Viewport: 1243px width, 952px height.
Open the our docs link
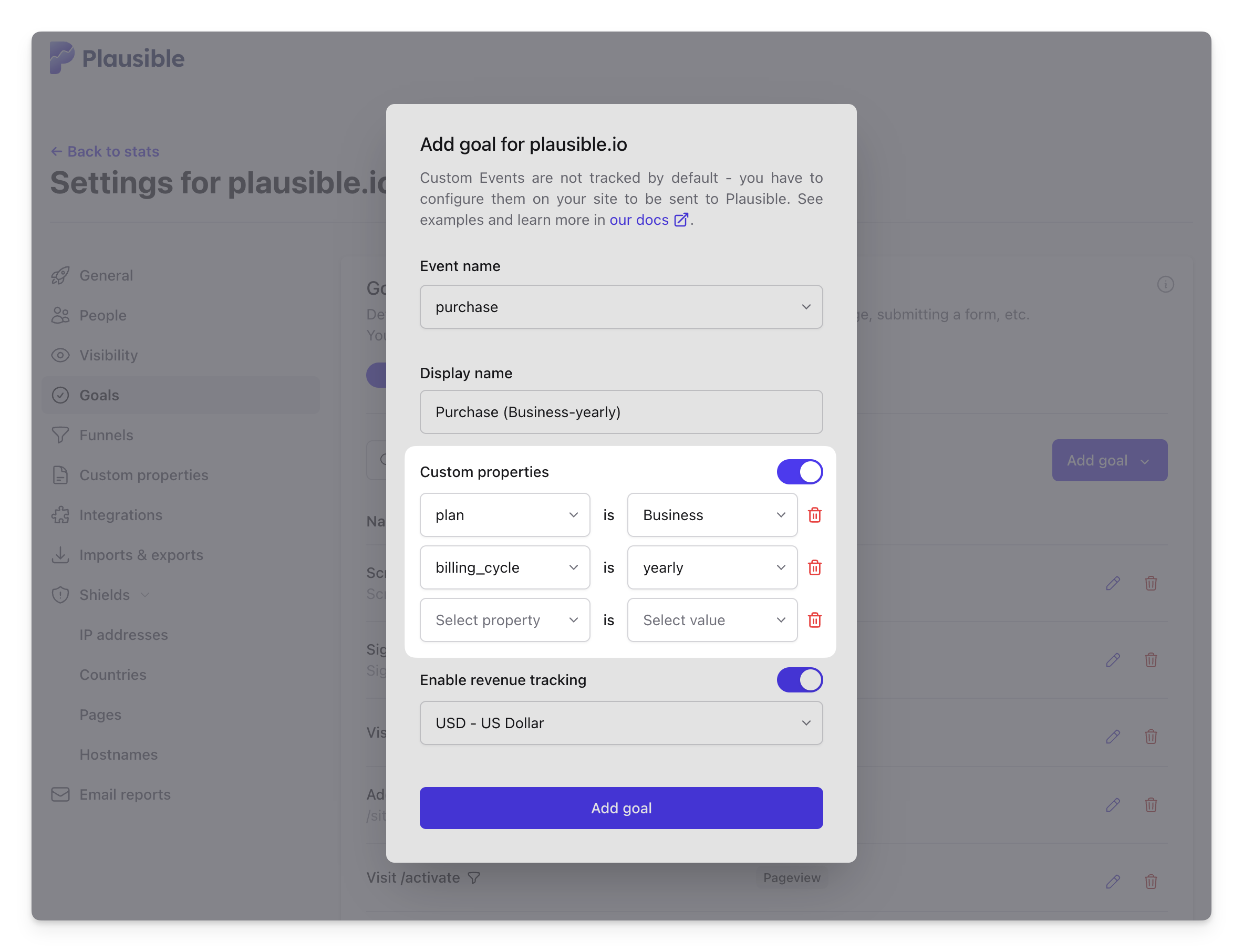(638, 220)
